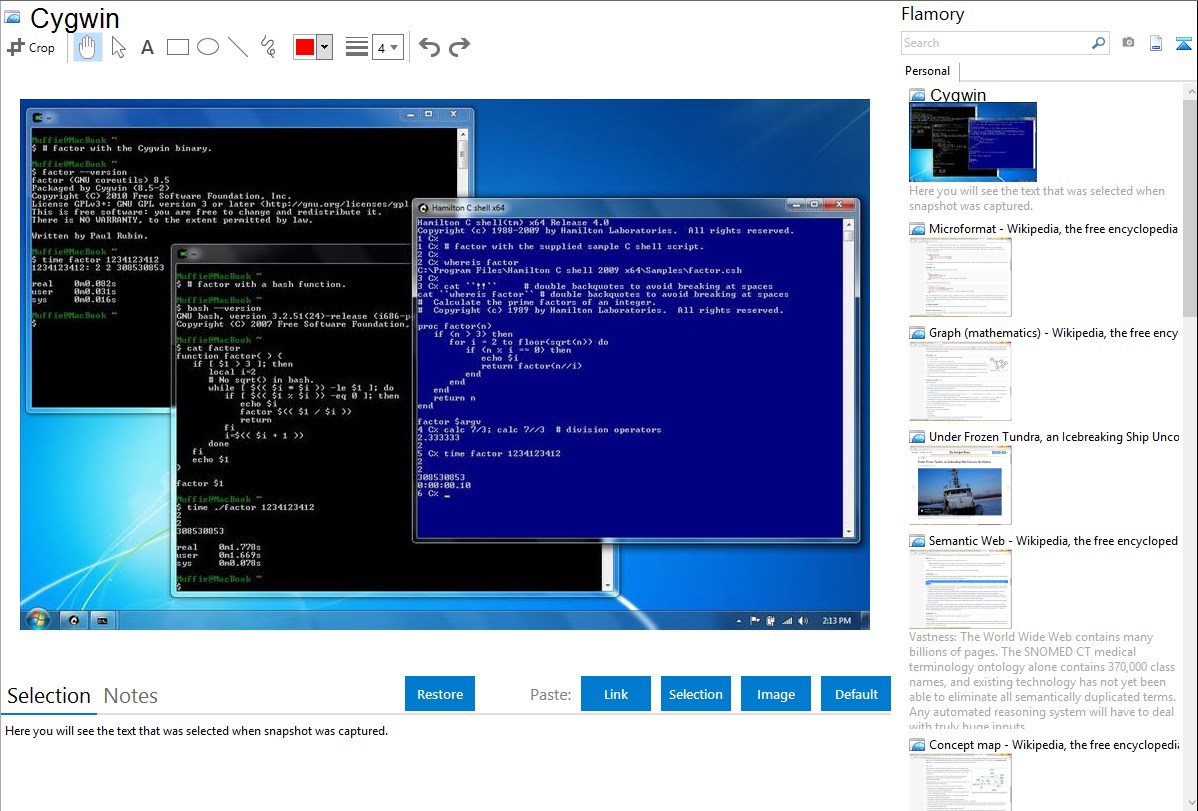Image resolution: width=1198 pixels, height=811 pixels.
Task: Open the Semantic Web page thumbnail
Action: [x=960, y=589]
